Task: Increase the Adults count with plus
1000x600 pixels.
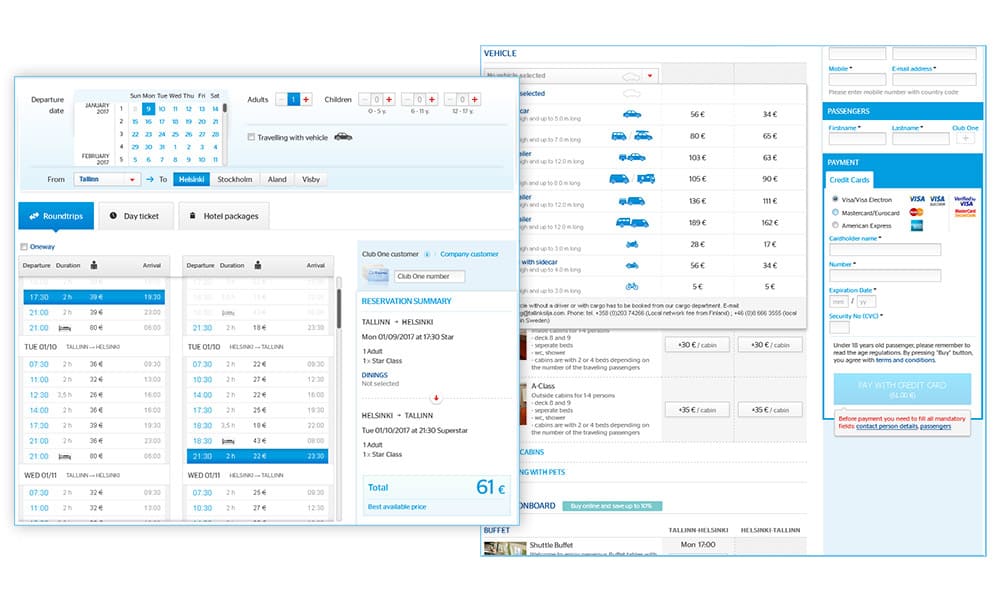Action: (306, 99)
